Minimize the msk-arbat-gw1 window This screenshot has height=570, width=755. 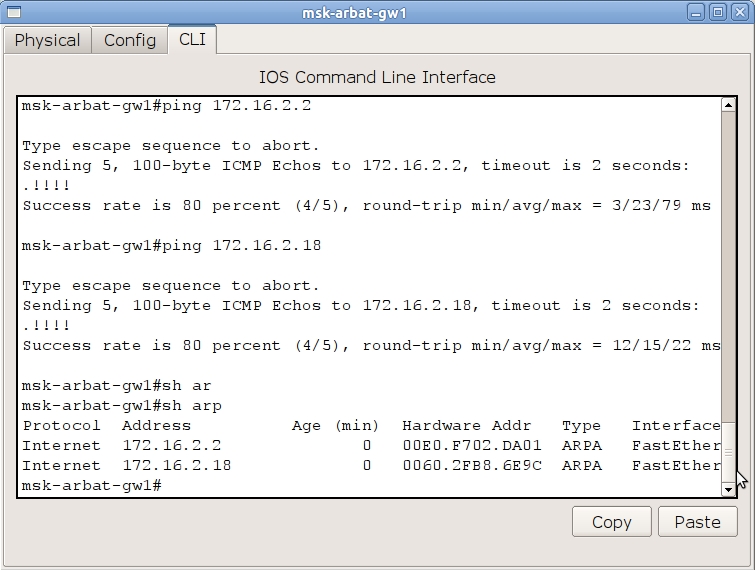697,12
